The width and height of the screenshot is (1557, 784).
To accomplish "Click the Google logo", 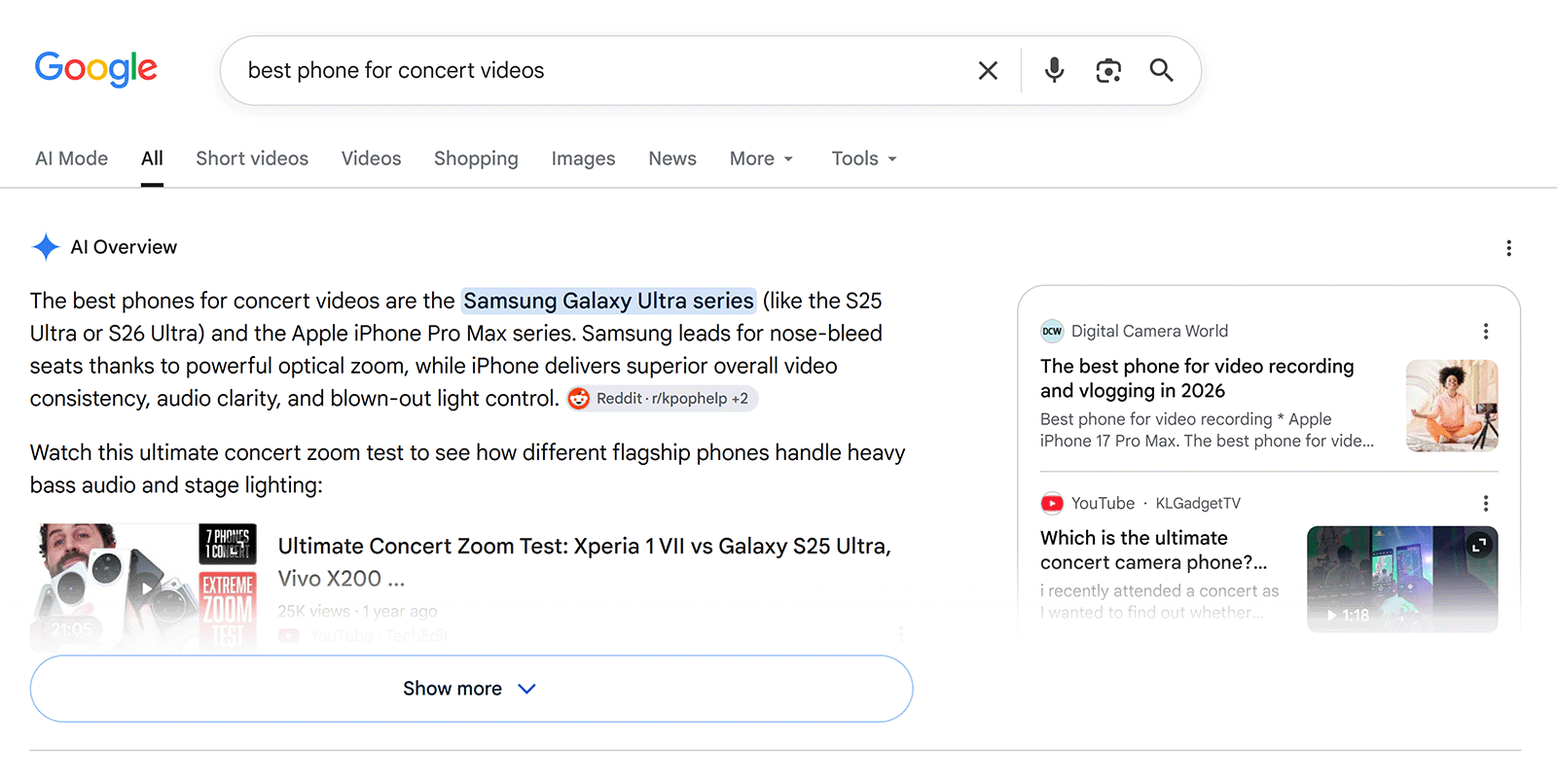I will (95, 68).
